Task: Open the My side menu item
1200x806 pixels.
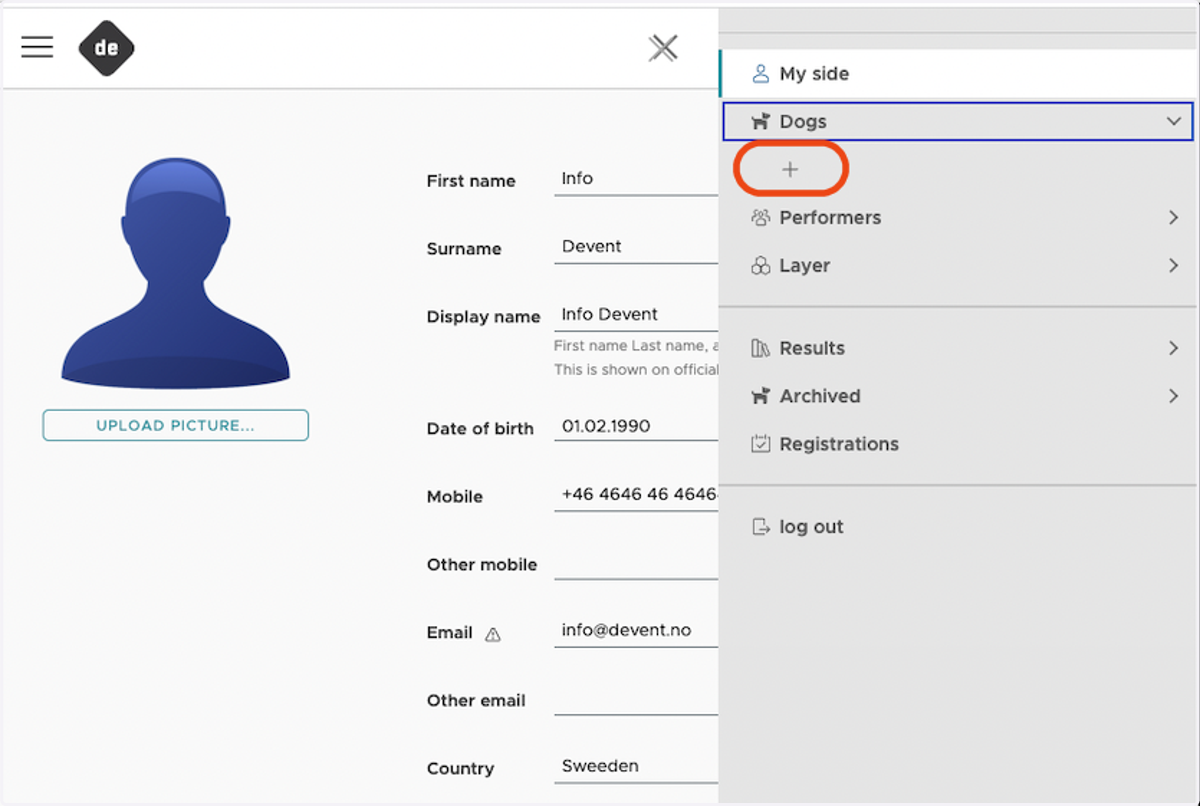Action: (x=958, y=74)
